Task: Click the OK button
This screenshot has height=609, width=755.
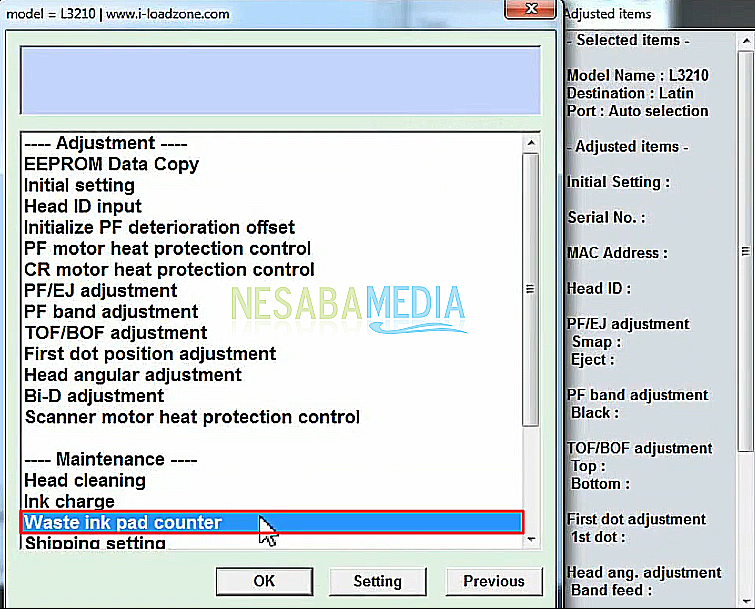Action: (263, 581)
